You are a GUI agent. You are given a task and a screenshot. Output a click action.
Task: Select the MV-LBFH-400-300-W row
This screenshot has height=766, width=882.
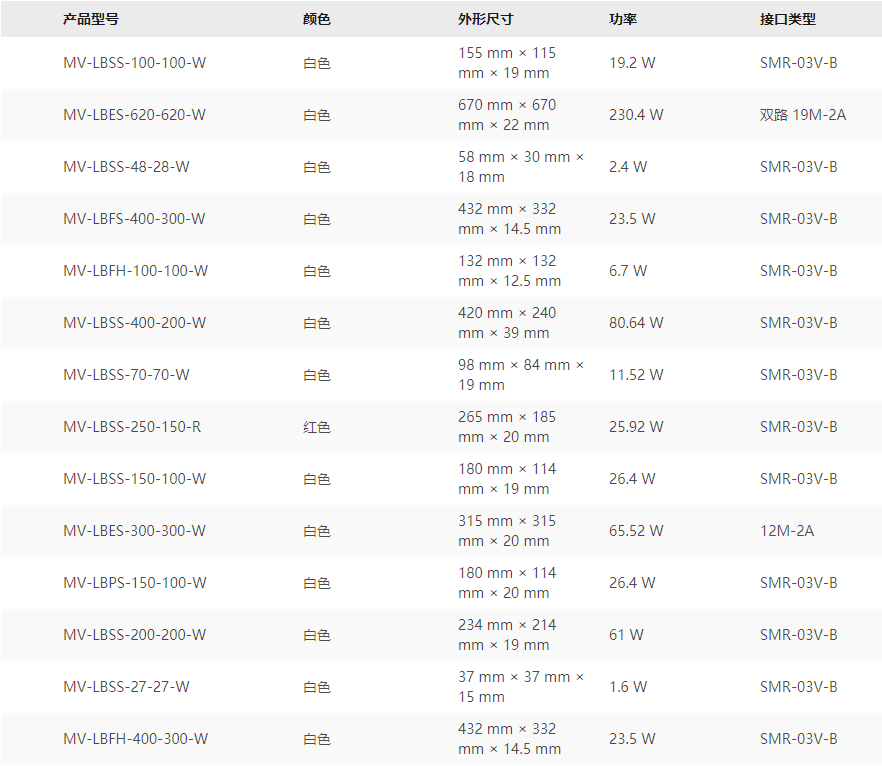click(x=135, y=739)
